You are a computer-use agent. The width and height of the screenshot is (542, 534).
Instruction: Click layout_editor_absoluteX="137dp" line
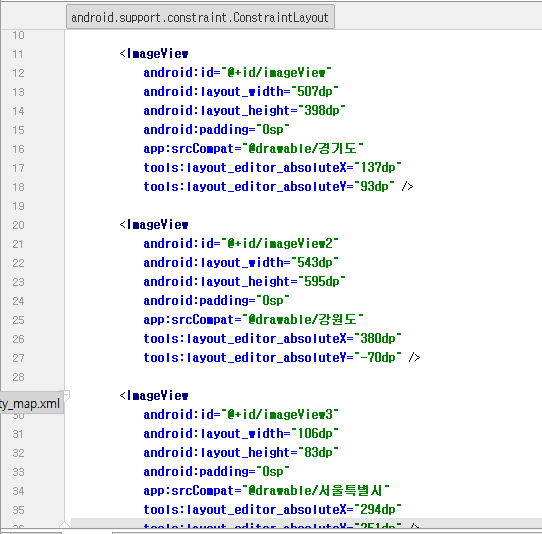point(272,168)
